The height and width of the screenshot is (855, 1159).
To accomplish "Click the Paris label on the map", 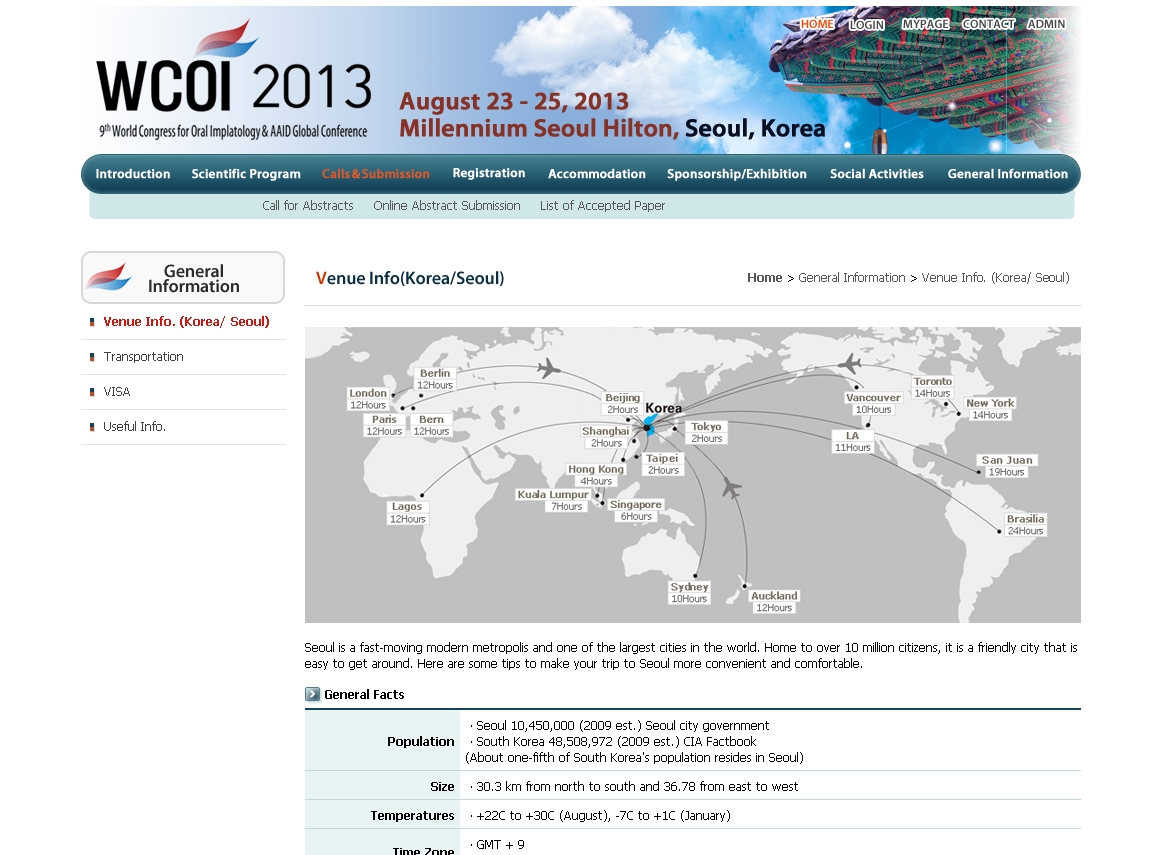I will pos(384,425).
